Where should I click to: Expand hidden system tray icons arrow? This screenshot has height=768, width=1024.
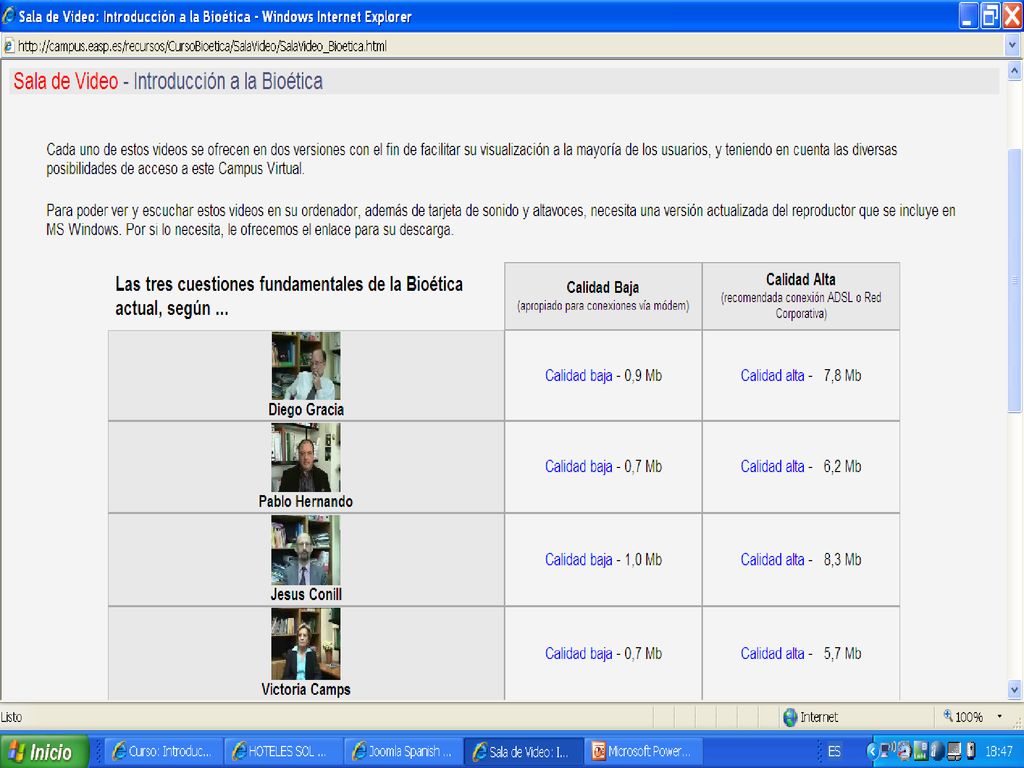coord(871,751)
